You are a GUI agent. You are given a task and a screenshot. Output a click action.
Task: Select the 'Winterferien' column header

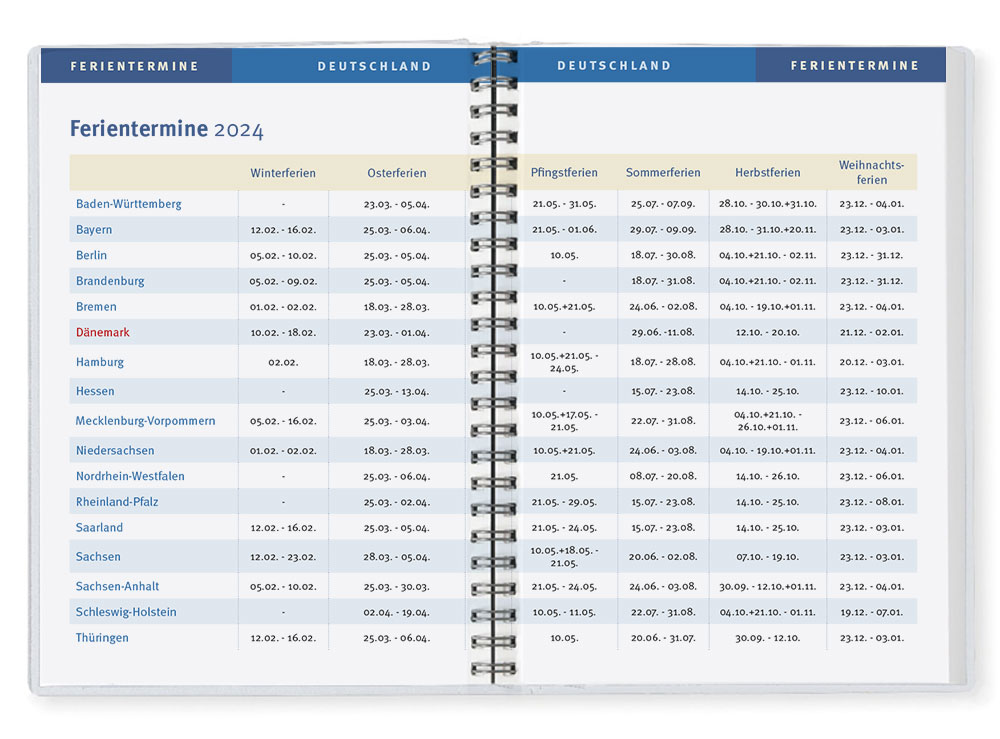283,173
